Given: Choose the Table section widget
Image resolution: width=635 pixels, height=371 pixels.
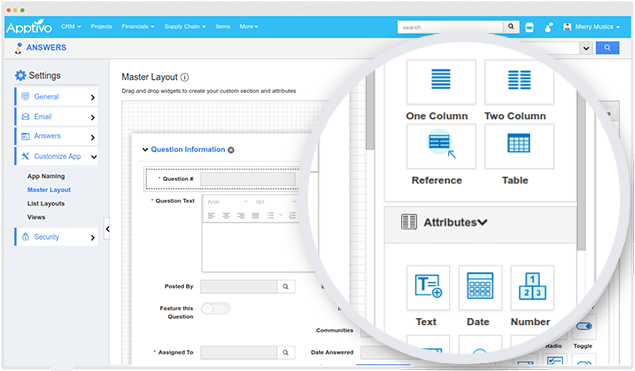Looking at the screenshot, I should tap(519, 146).
